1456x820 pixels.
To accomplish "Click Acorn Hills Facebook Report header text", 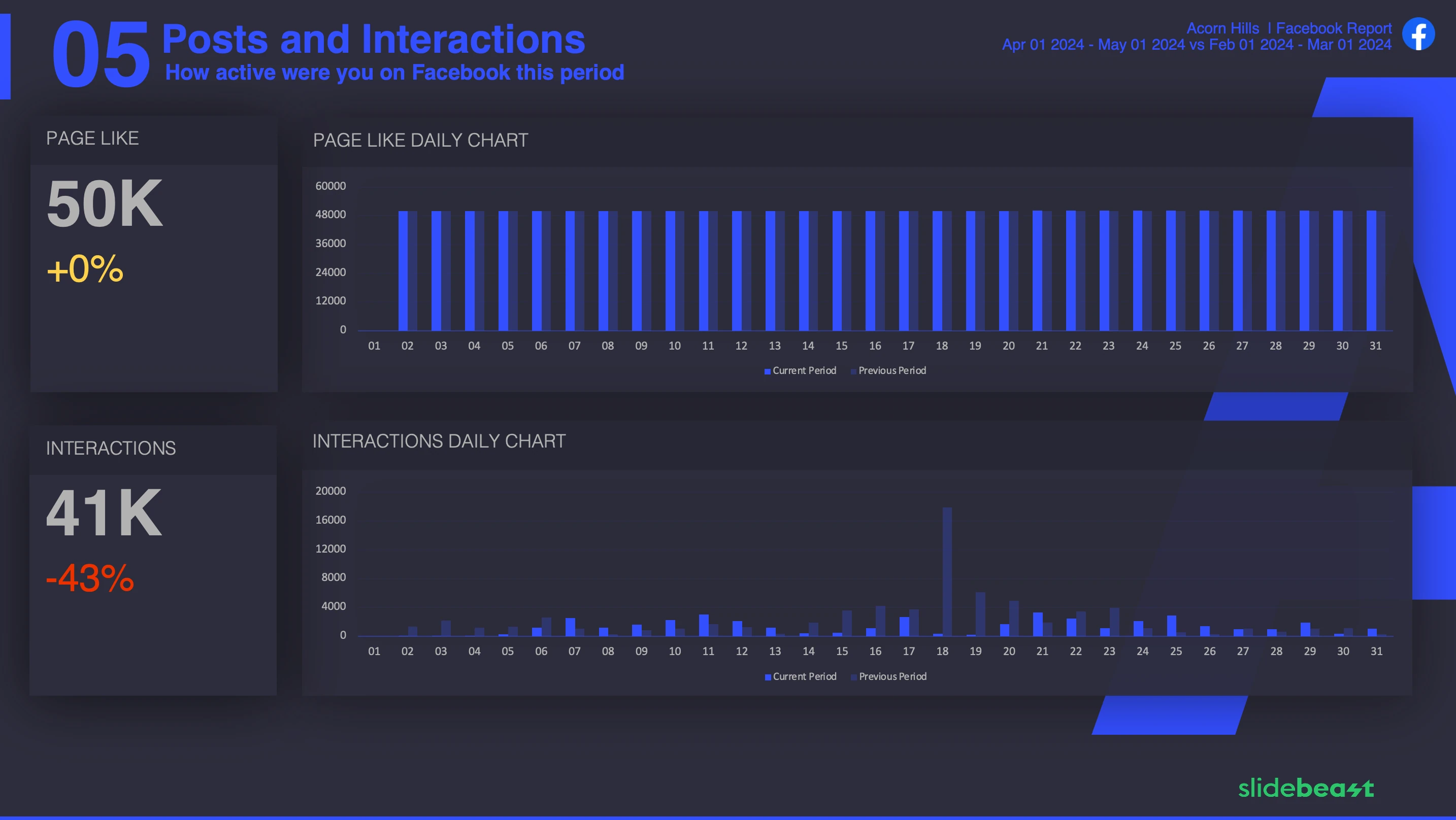I will (x=1288, y=28).
